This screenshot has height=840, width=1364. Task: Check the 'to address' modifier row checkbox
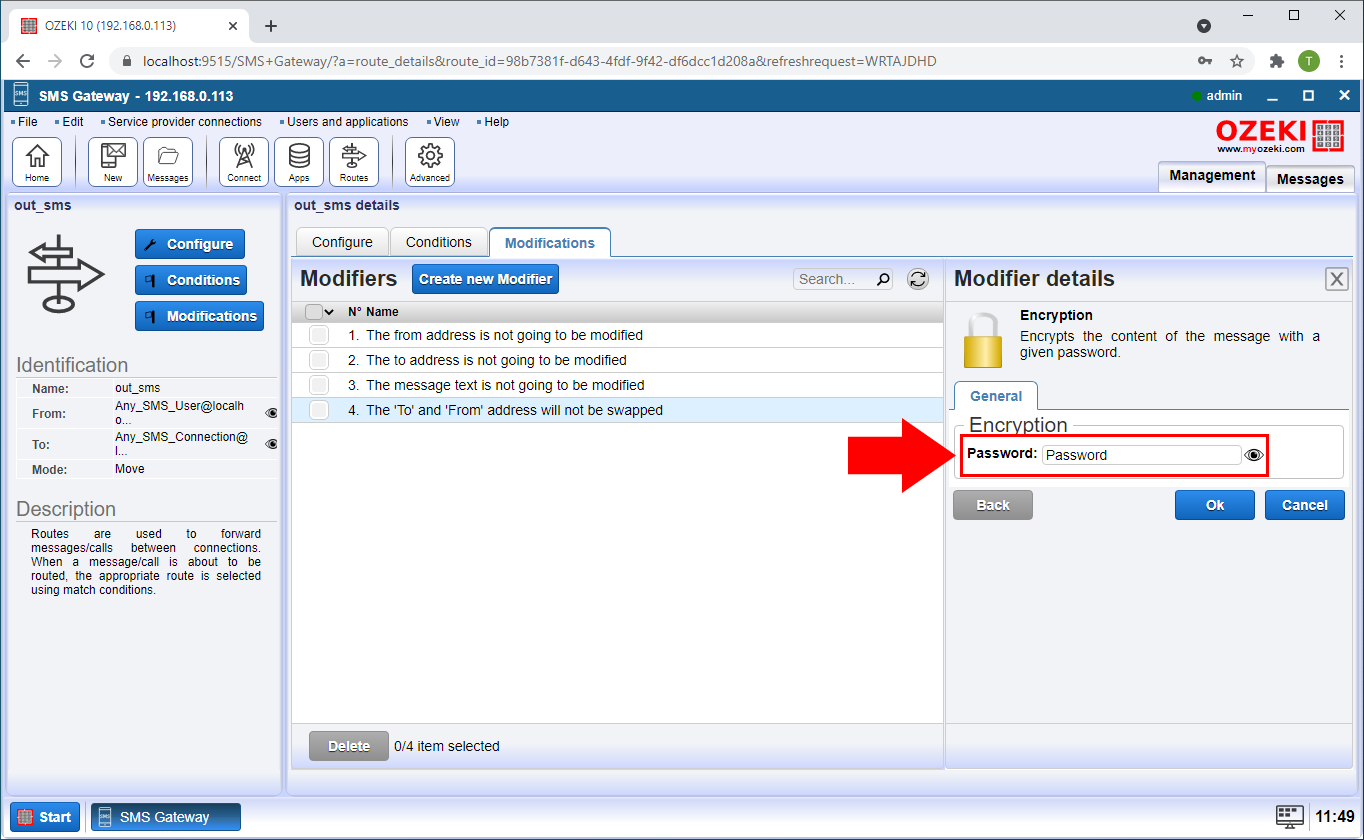click(x=319, y=360)
